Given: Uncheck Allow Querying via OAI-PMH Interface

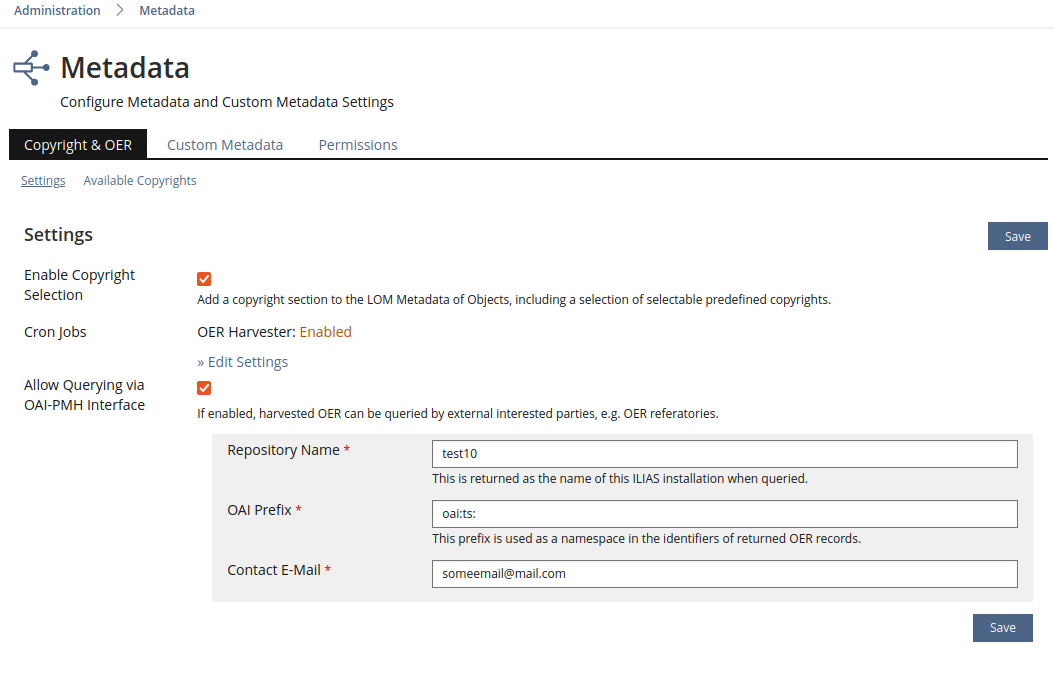Looking at the screenshot, I should [x=204, y=388].
